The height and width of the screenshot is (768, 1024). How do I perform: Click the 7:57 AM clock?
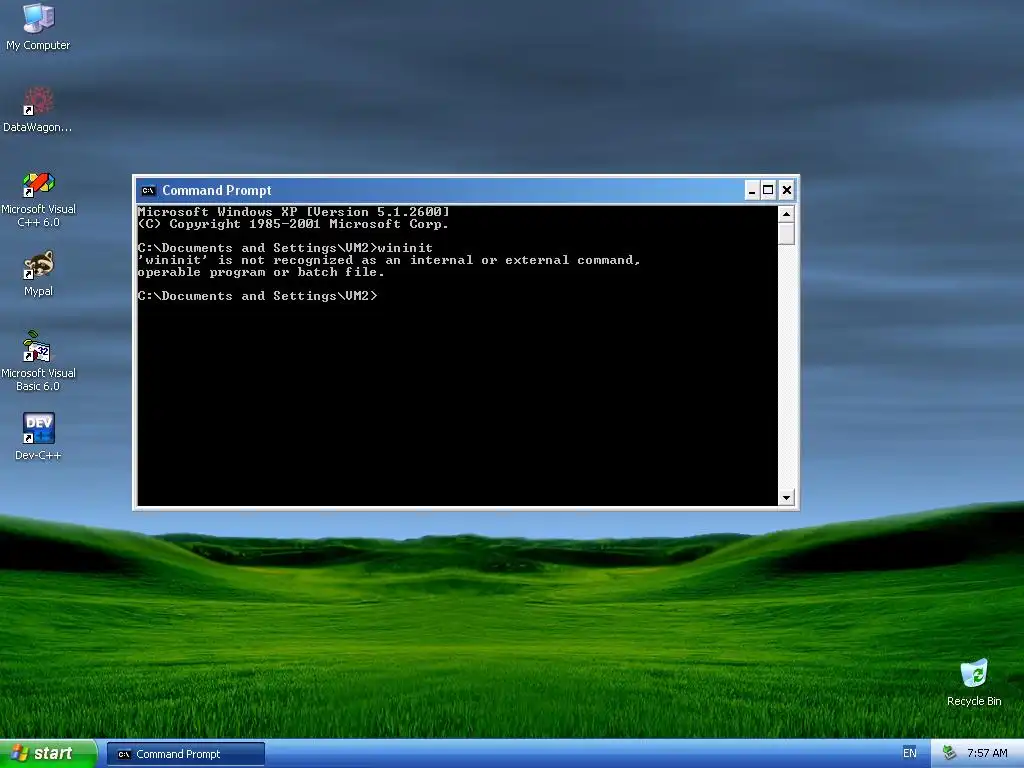pyautogui.click(x=987, y=754)
